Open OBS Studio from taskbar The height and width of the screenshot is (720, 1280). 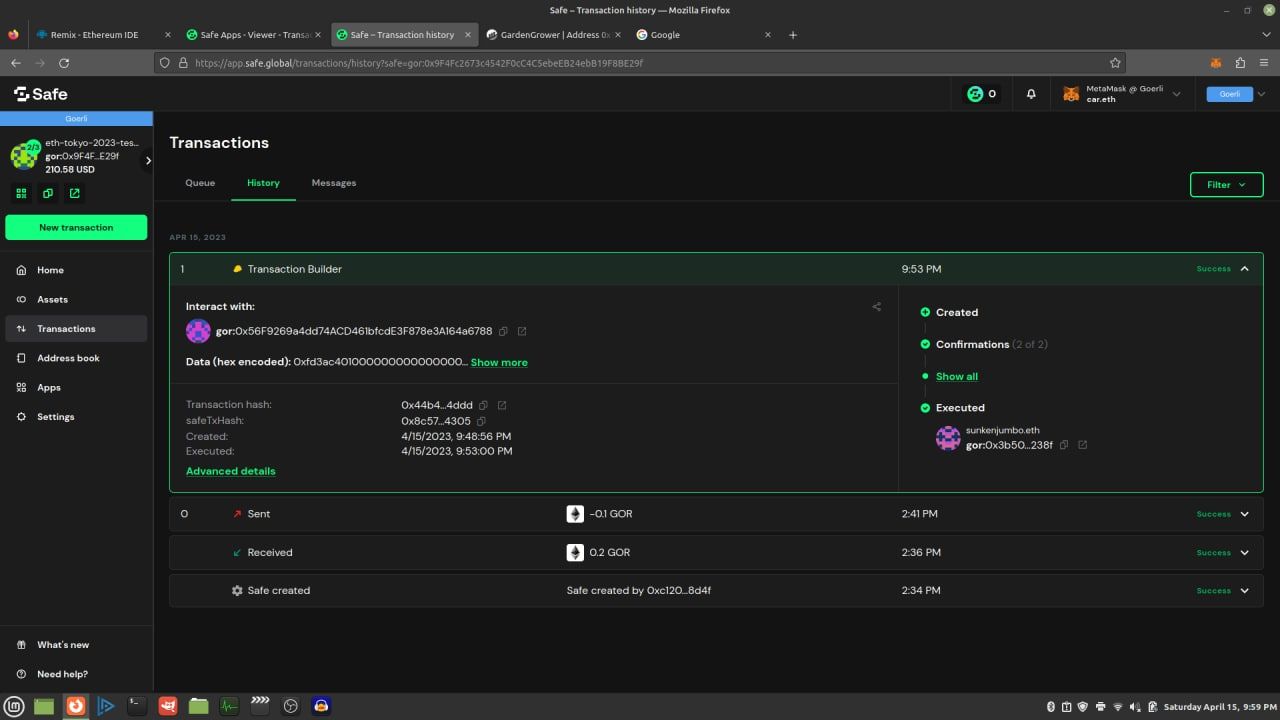tap(291, 706)
